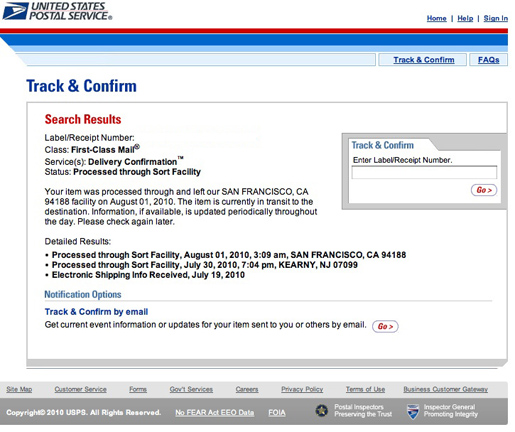This screenshot has width=515, height=432.
Task: Open Terms of Use link
Action: pyautogui.click(x=365, y=389)
